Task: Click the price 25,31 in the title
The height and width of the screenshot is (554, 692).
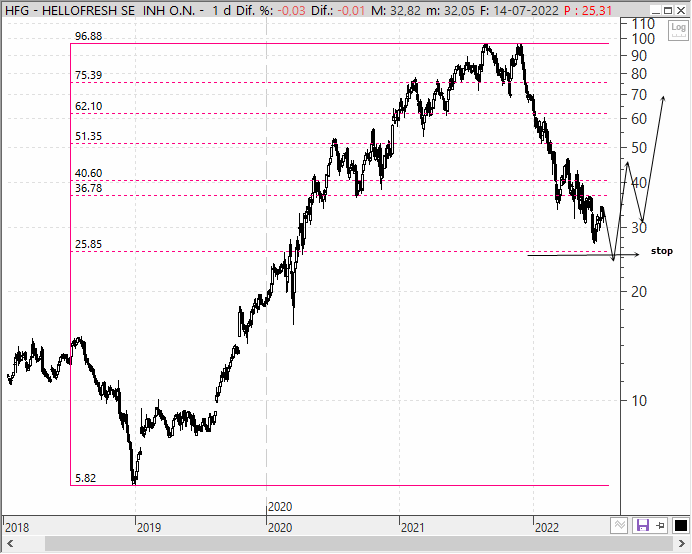Action: 597,10
